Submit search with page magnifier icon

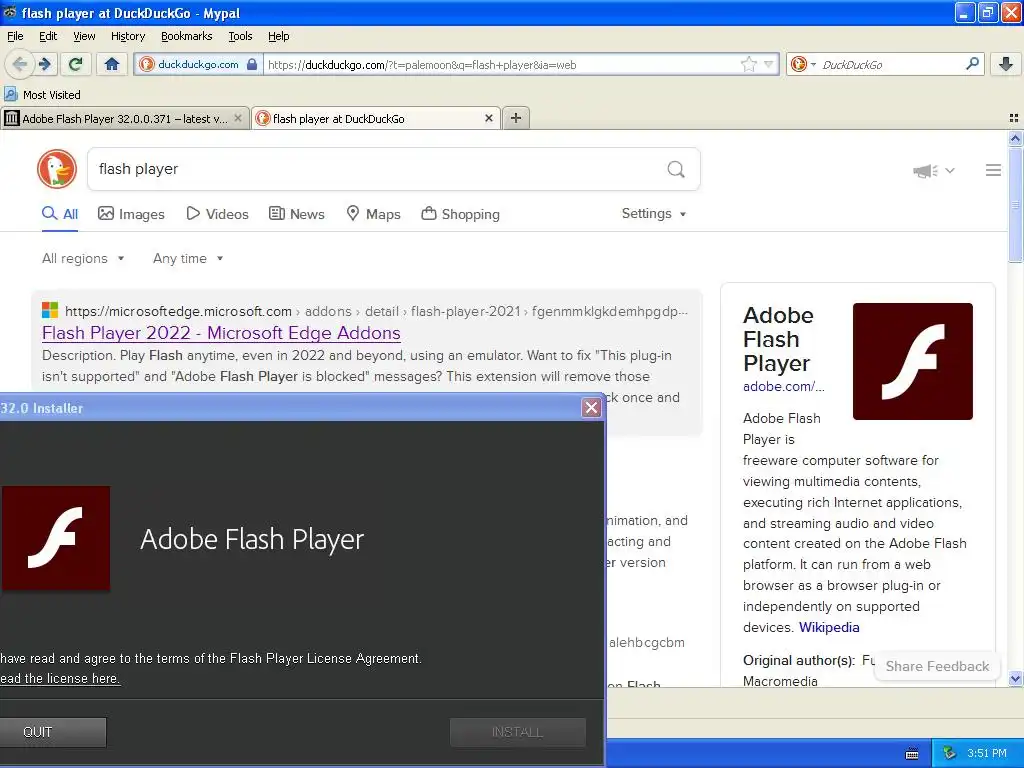(x=676, y=169)
